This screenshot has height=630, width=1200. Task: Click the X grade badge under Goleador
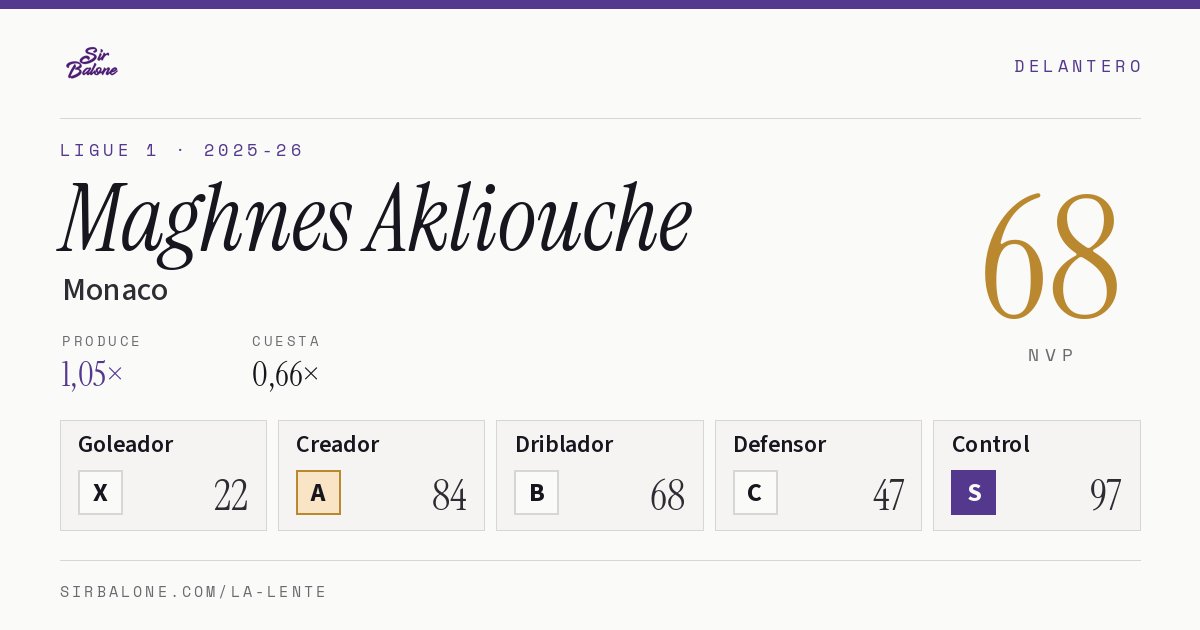pos(100,492)
